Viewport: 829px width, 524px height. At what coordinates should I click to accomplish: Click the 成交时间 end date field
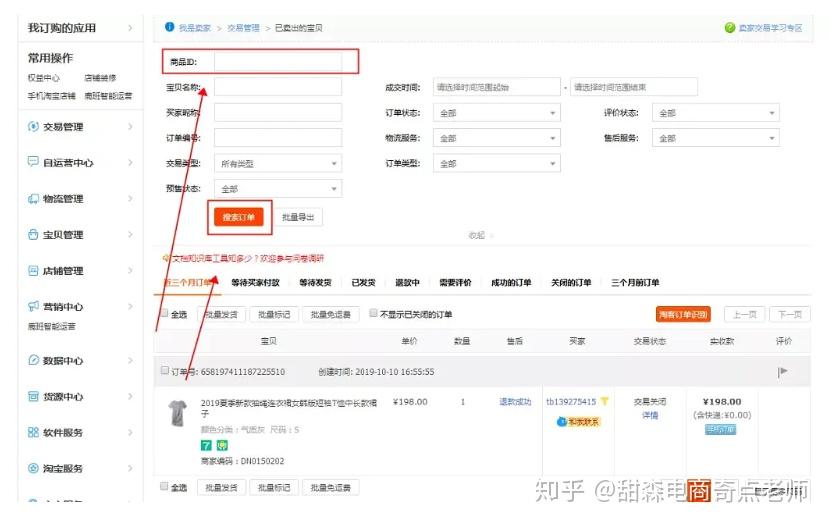click(x=633, y=87)
